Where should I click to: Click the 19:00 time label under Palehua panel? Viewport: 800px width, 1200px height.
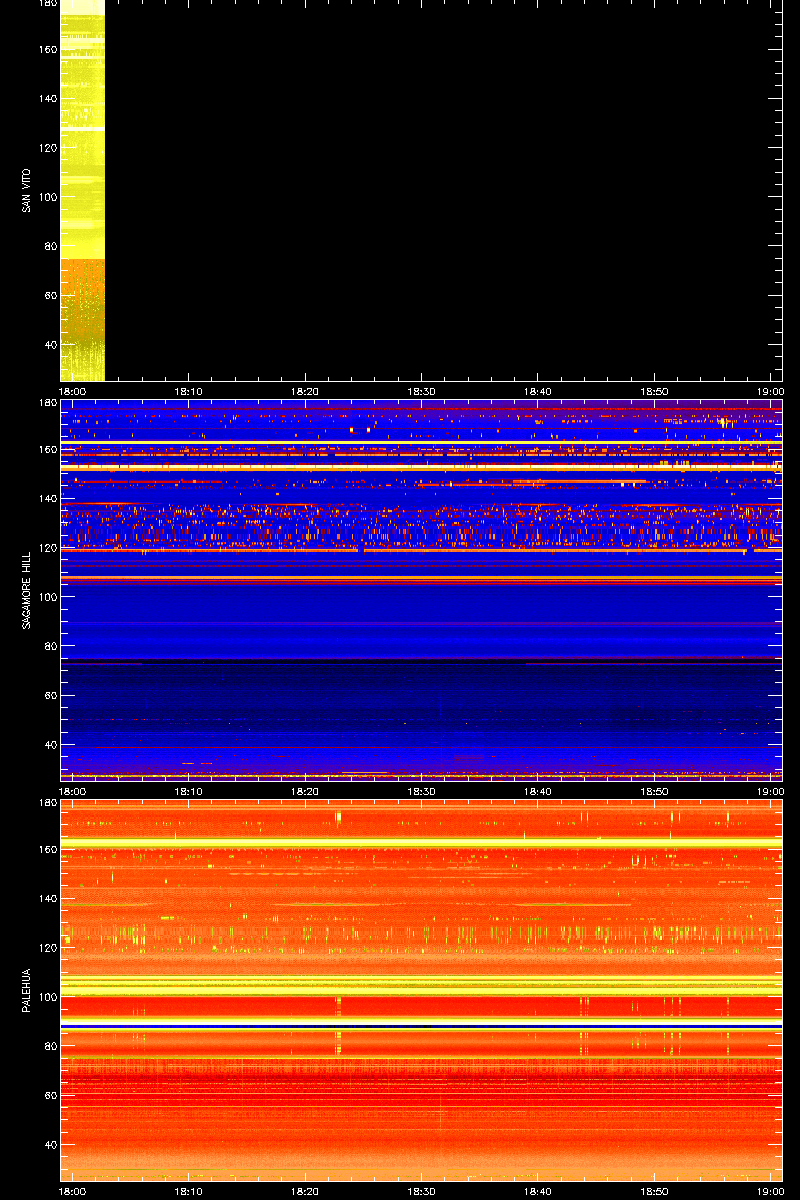[x=770, y=1192]
